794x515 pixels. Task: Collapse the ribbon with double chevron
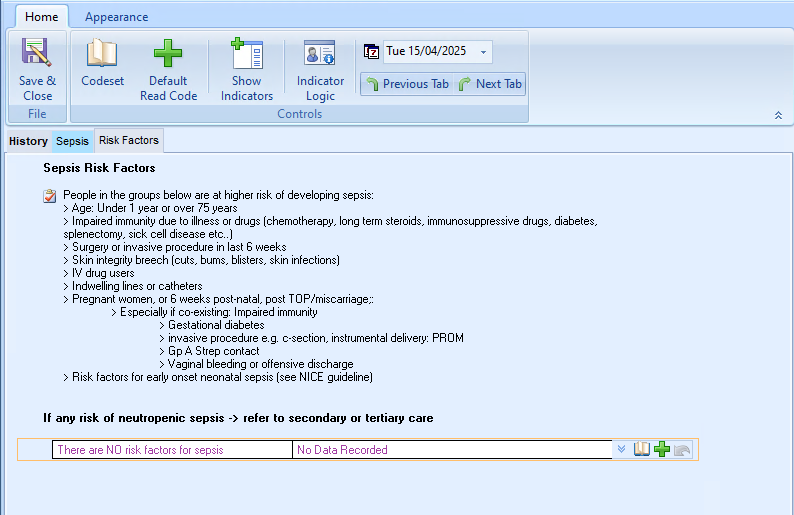point(778,115)
